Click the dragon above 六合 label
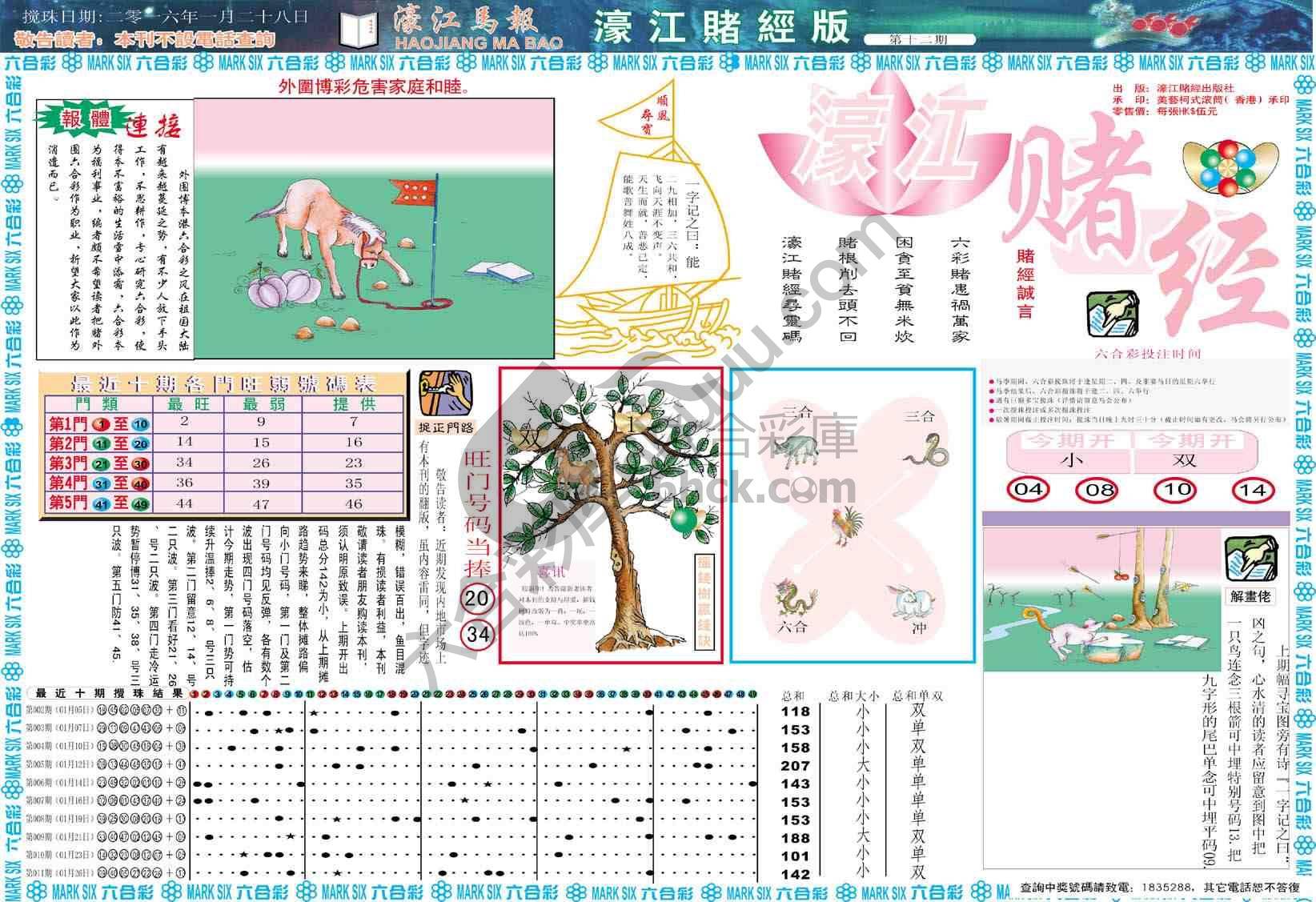 [x=795, y=598]
